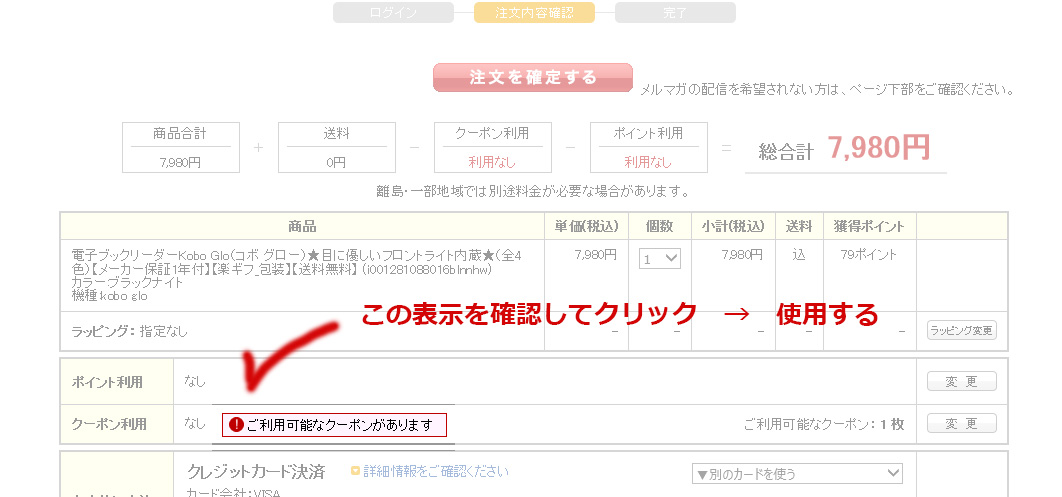Open the 詳細情報をご確認ください link
This screenshot has width=1062, height=497.
click(x=435, y=471)
